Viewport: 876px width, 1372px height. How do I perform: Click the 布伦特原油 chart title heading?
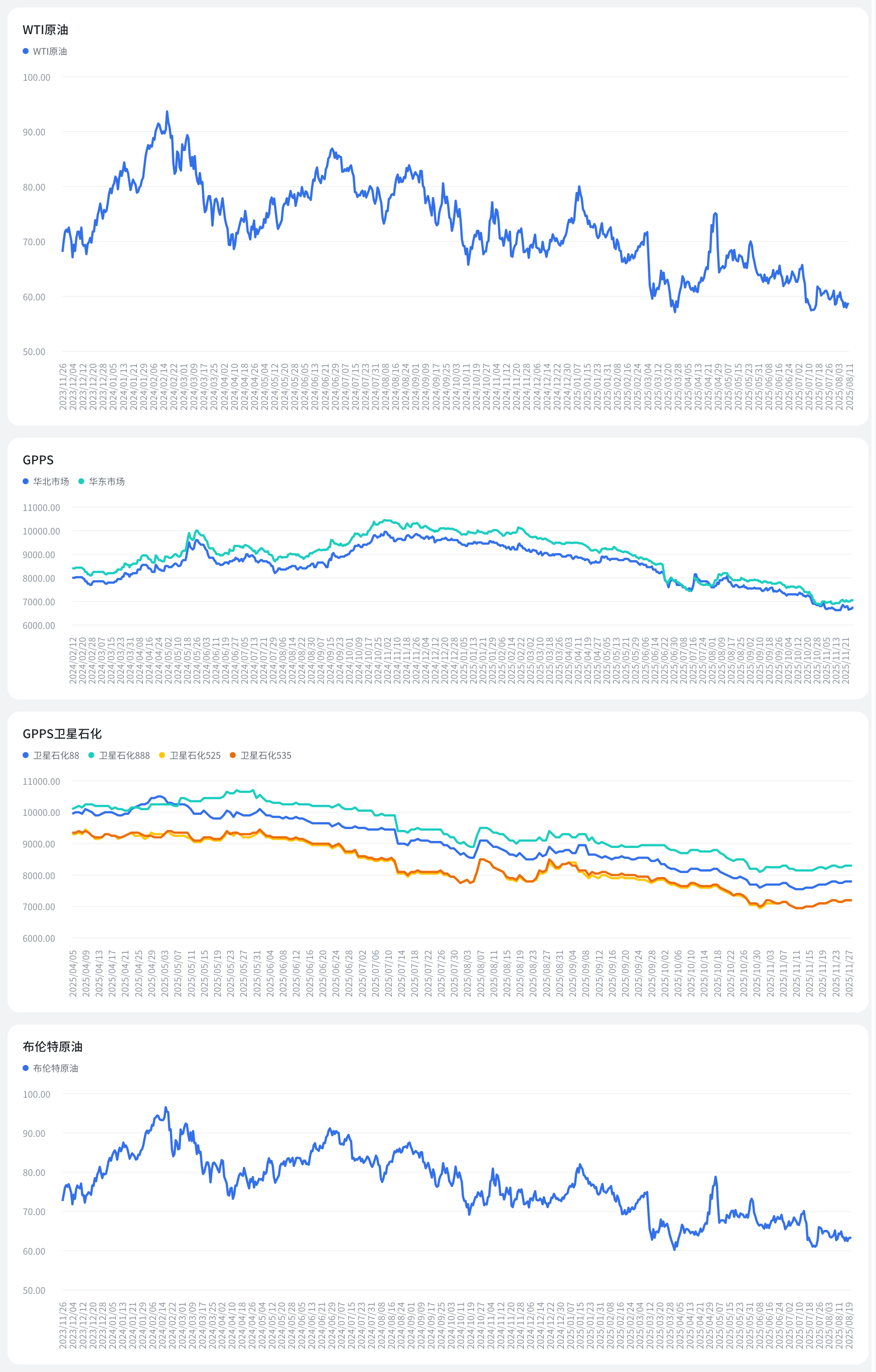coord(53,1047)
